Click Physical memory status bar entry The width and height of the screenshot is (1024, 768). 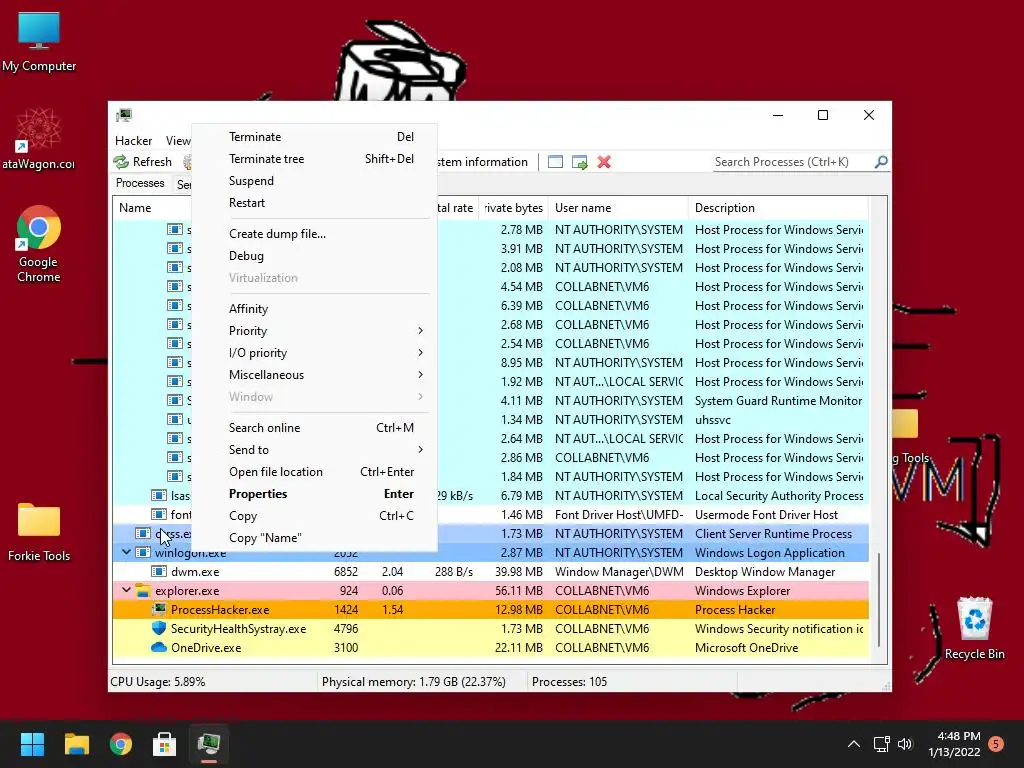tap(413, 682)
